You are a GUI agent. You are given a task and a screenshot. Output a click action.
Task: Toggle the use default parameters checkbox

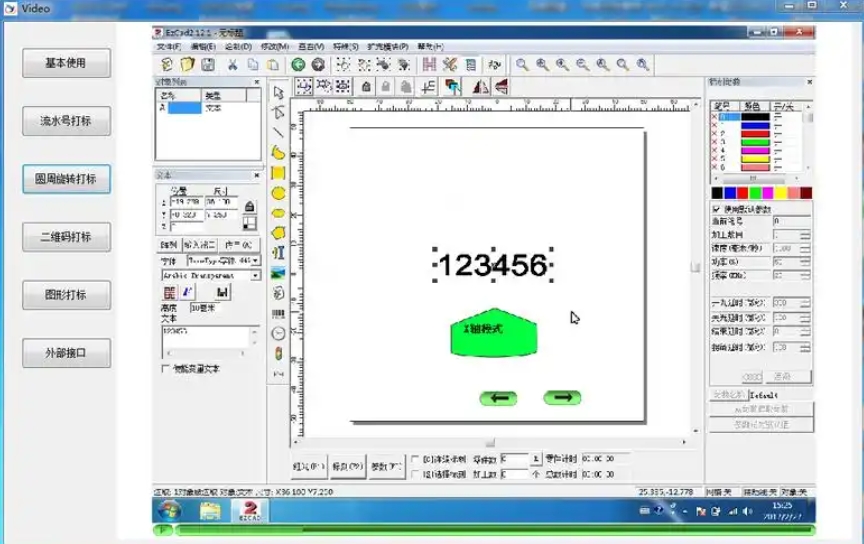point(716,208)
